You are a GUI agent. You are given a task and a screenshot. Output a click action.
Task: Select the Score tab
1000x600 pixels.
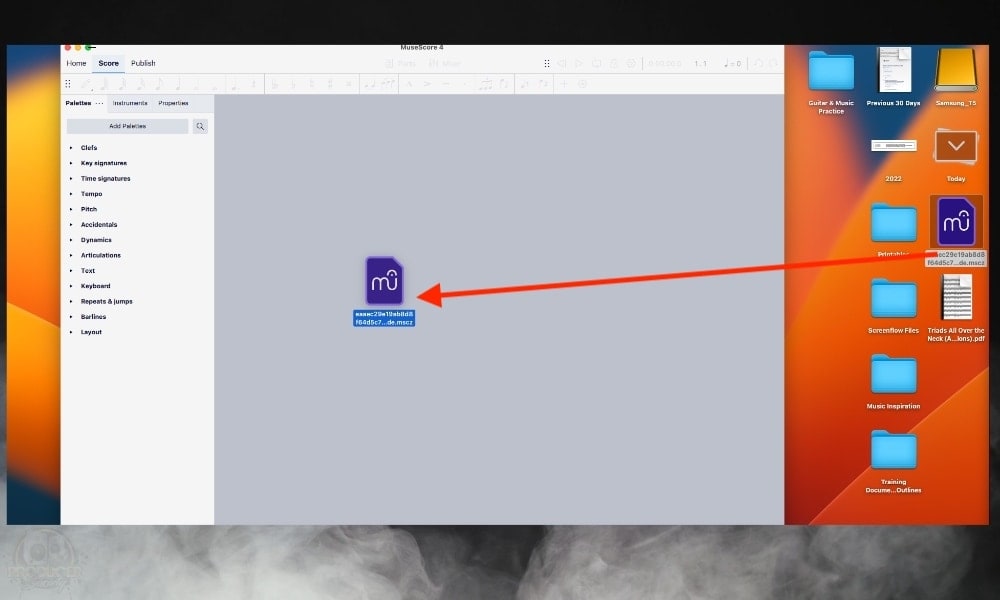tap(108, 63)
